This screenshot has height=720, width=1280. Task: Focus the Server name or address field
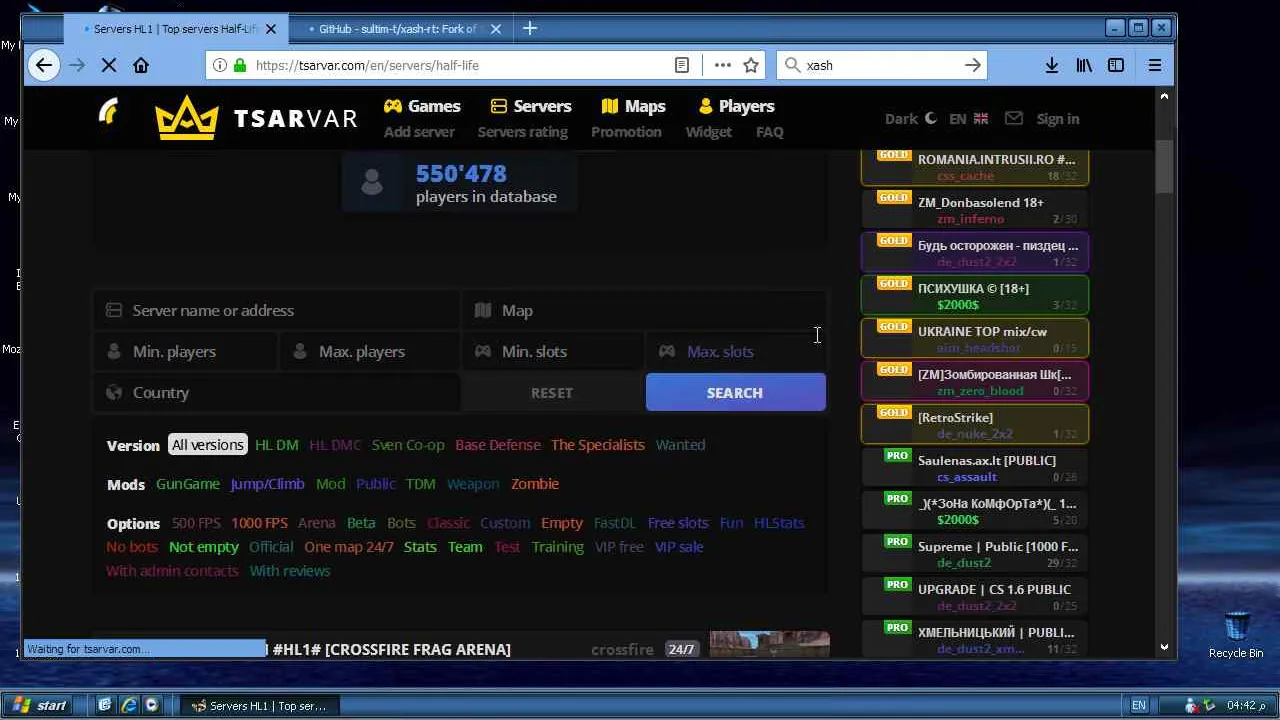pos(276,310)
